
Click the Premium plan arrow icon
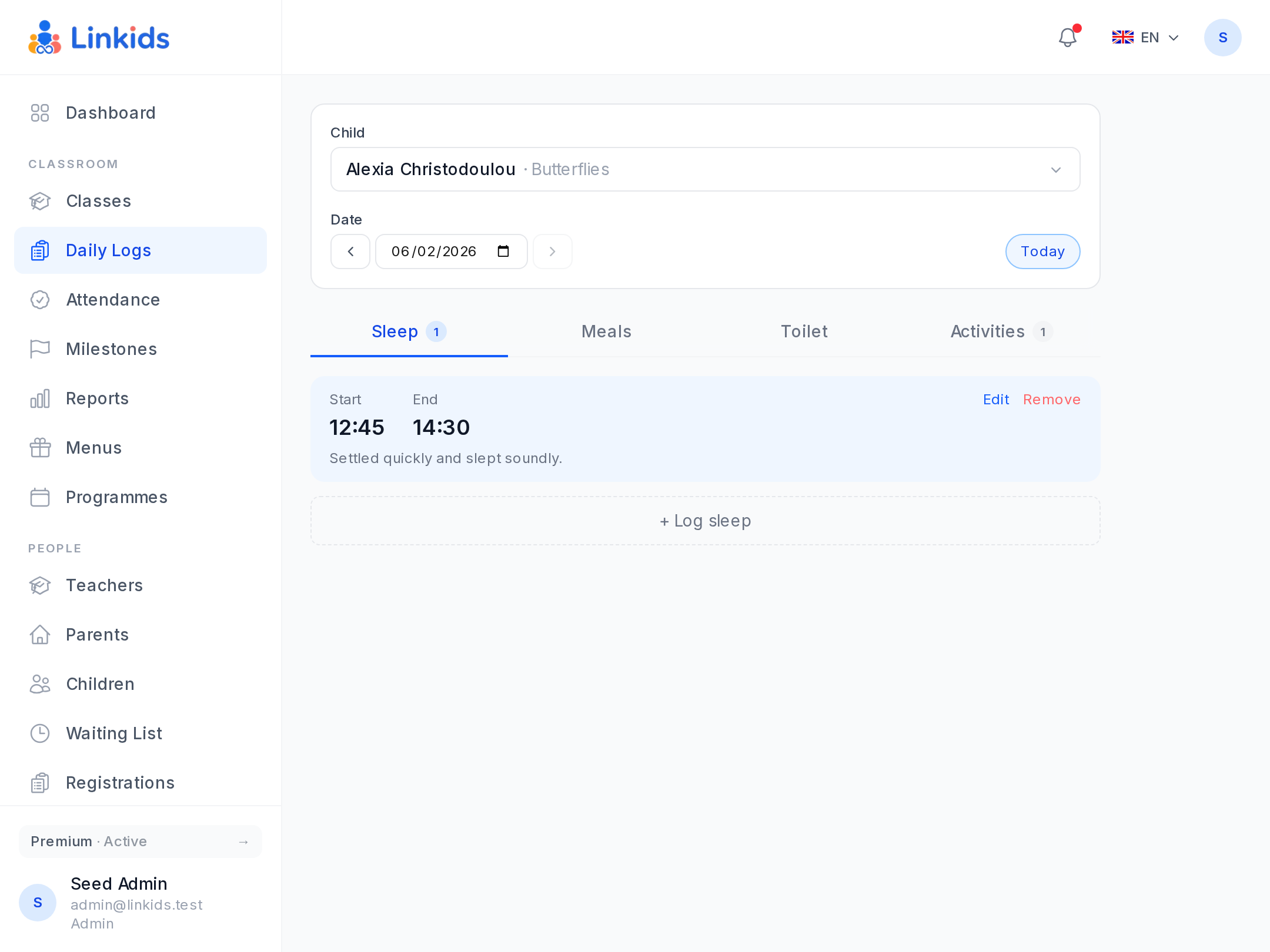pos(243,842)
